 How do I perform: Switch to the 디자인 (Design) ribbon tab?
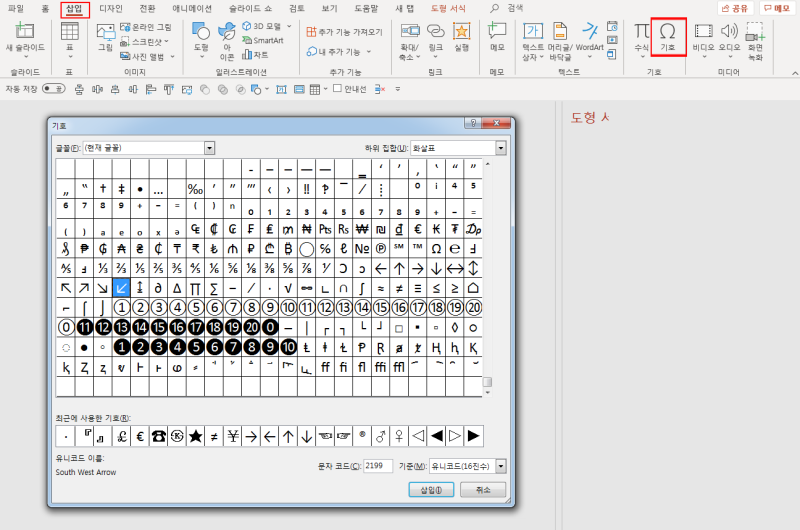coord(111,8)
